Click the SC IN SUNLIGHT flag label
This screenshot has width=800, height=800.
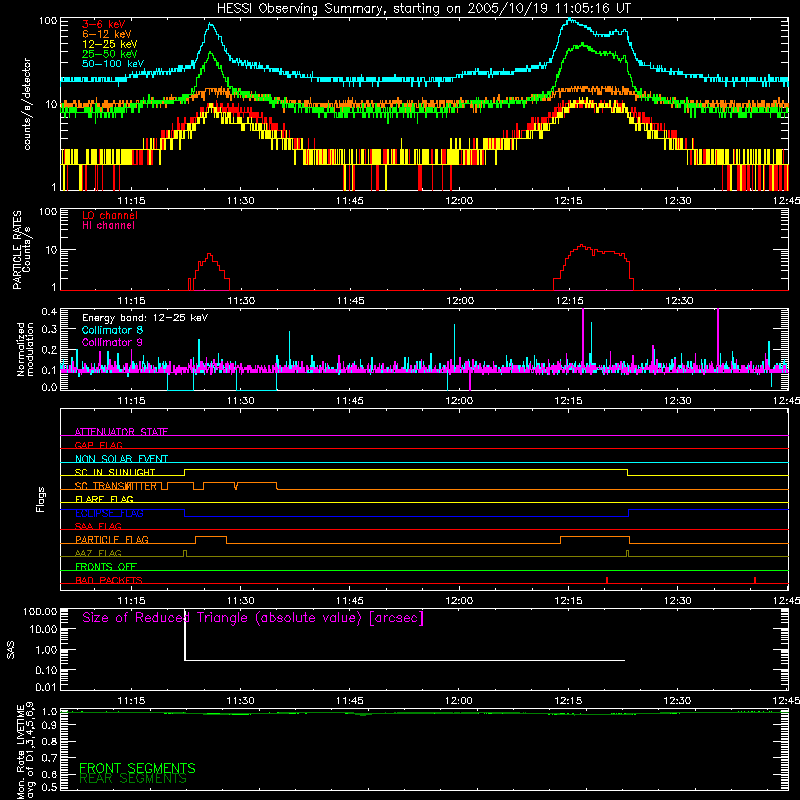pyautogui.click(x=115, y=472)
